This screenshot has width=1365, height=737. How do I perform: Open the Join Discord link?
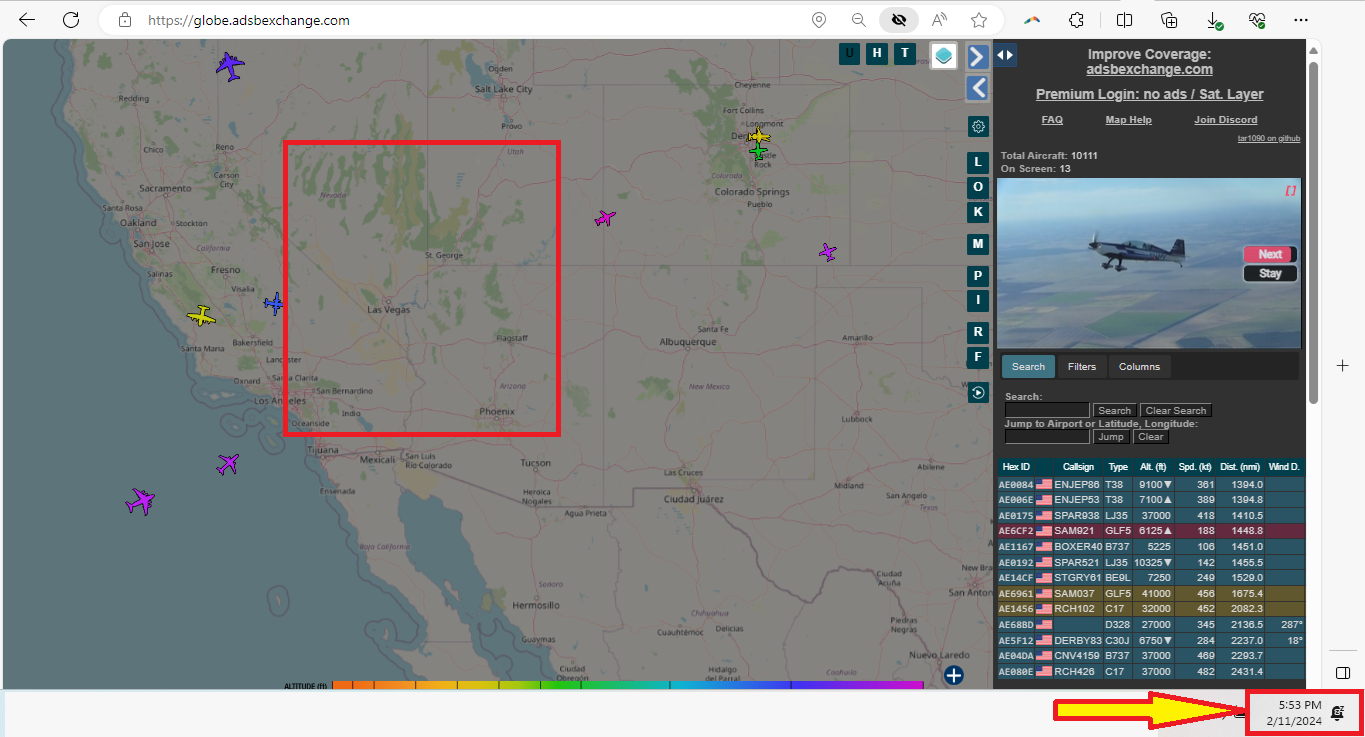click(x=1226, y=120)
